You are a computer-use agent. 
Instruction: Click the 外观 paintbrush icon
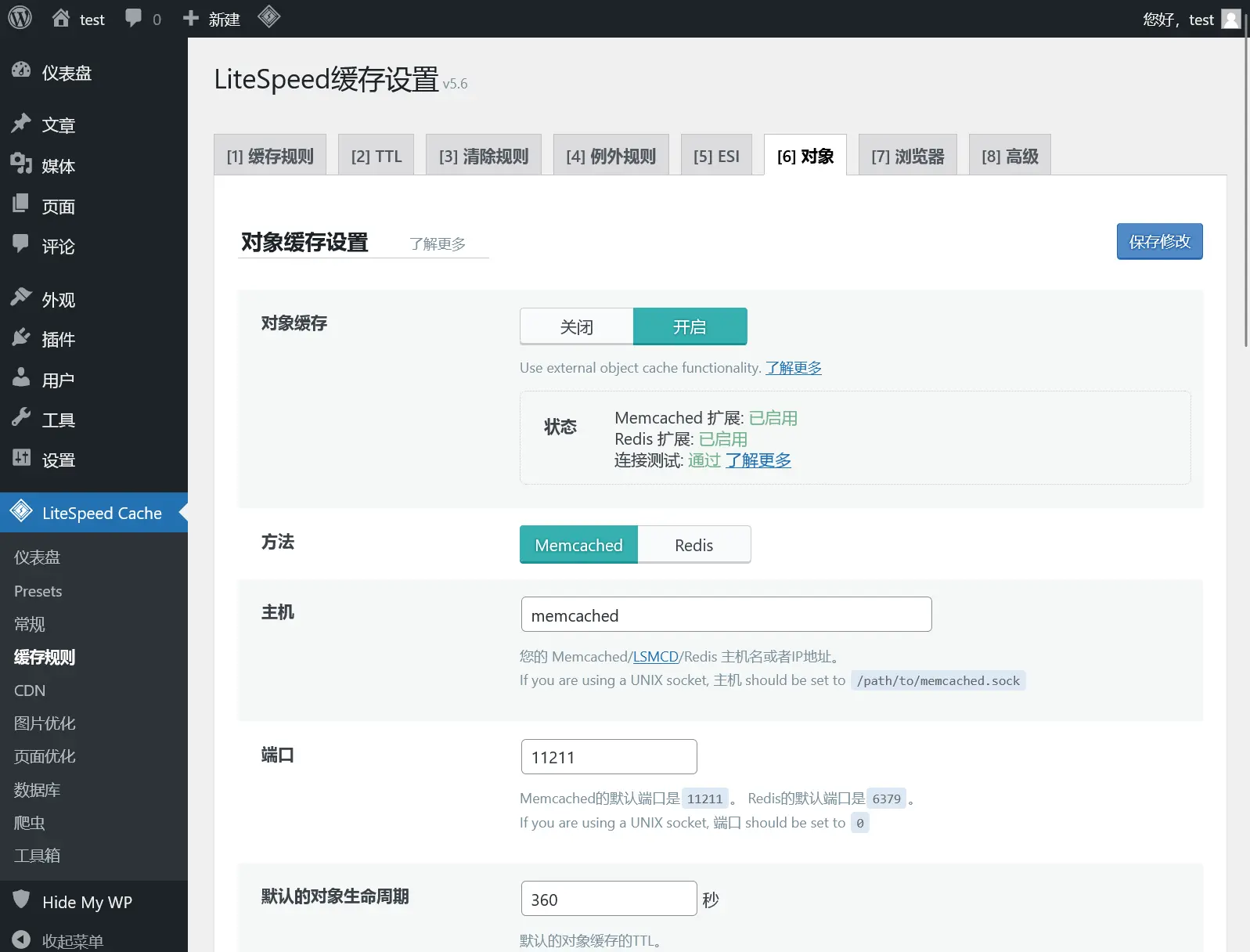tap(21, 297)
